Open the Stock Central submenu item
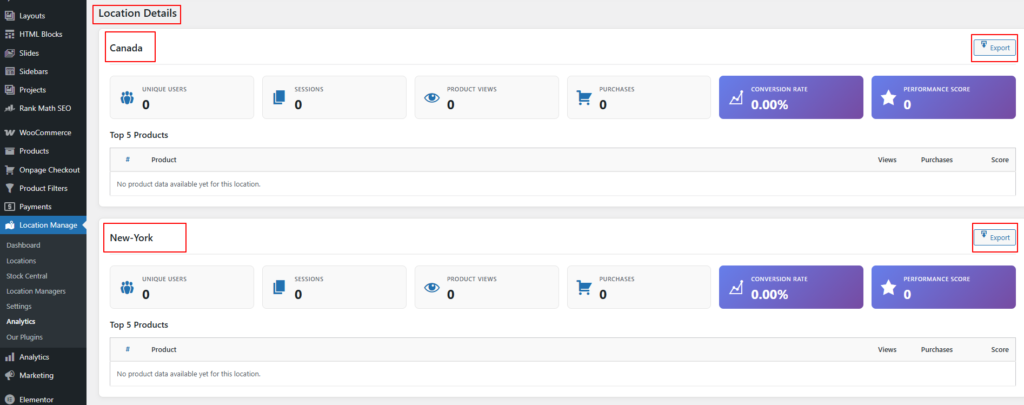The image size is (1024, 405). click(x=27, y=275)
